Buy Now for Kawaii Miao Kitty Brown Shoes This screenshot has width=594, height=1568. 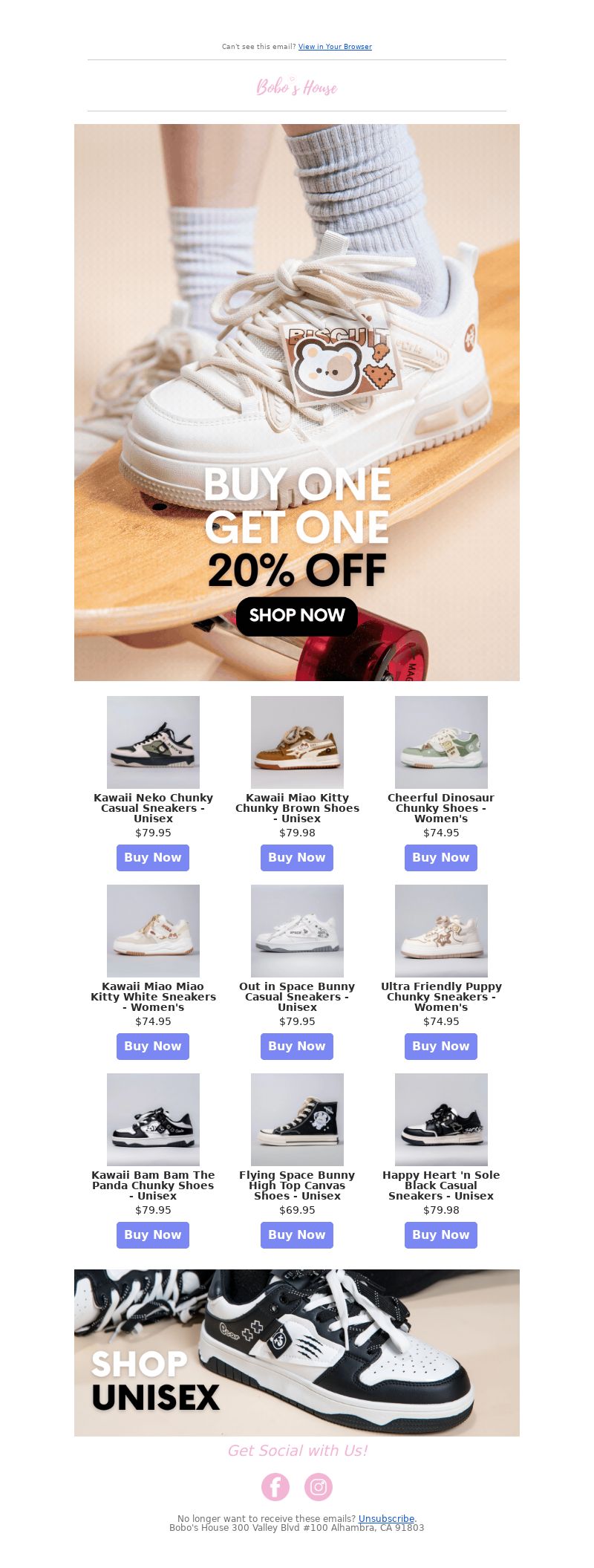pos(297,858)
